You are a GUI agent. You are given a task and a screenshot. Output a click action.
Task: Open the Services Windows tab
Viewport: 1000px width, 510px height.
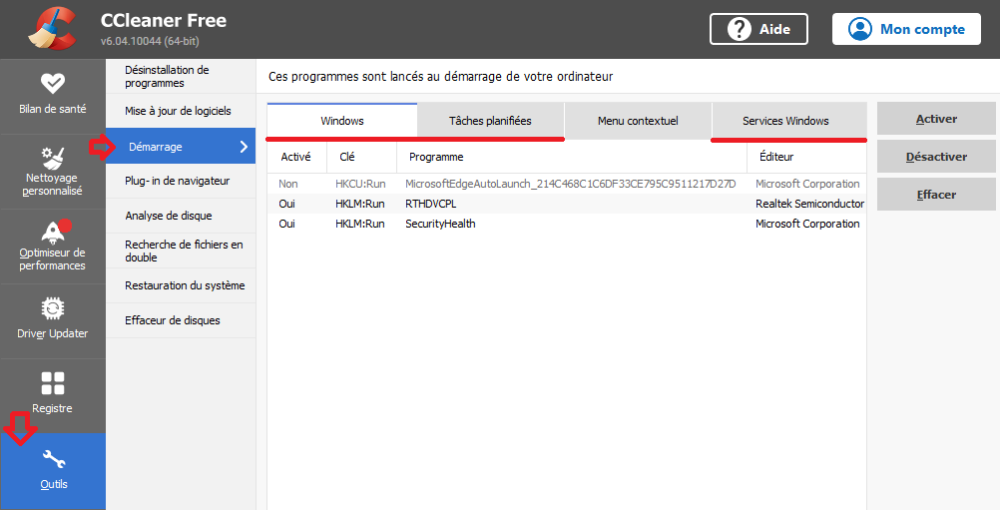tap(785, 121)
